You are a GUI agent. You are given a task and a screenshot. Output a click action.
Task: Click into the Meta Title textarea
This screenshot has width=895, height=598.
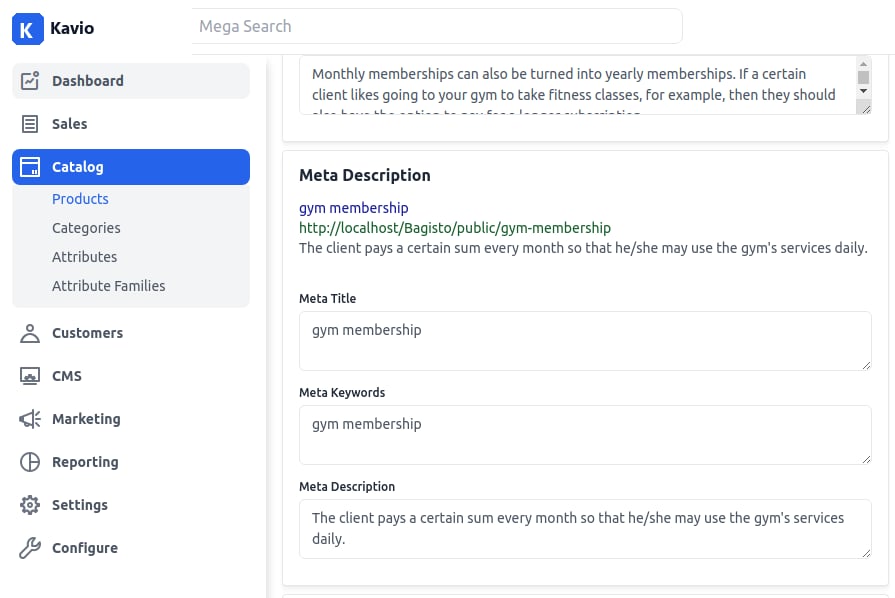tap(585, 341)
